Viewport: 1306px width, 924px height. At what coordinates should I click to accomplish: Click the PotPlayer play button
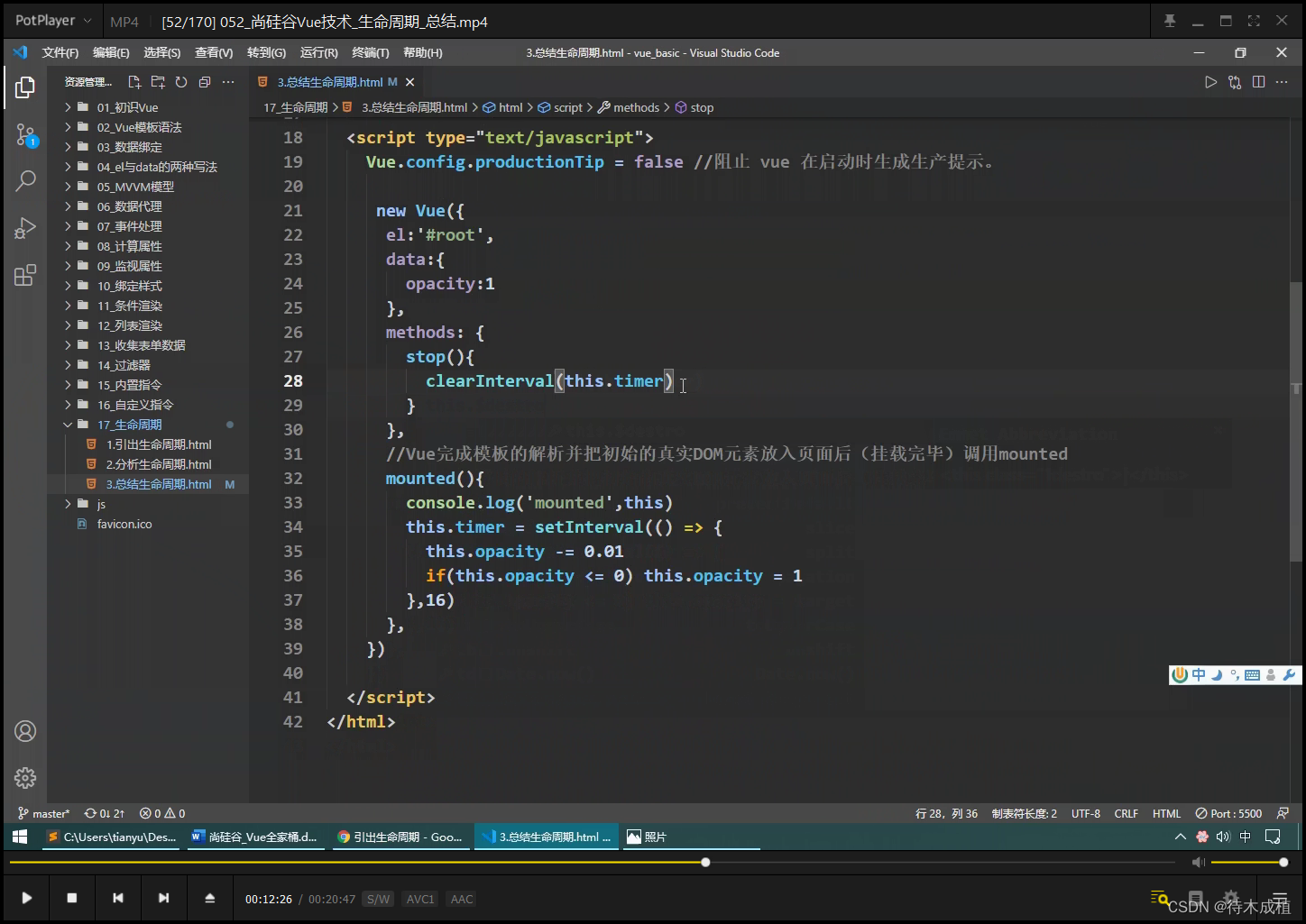[x=27, y=898]
